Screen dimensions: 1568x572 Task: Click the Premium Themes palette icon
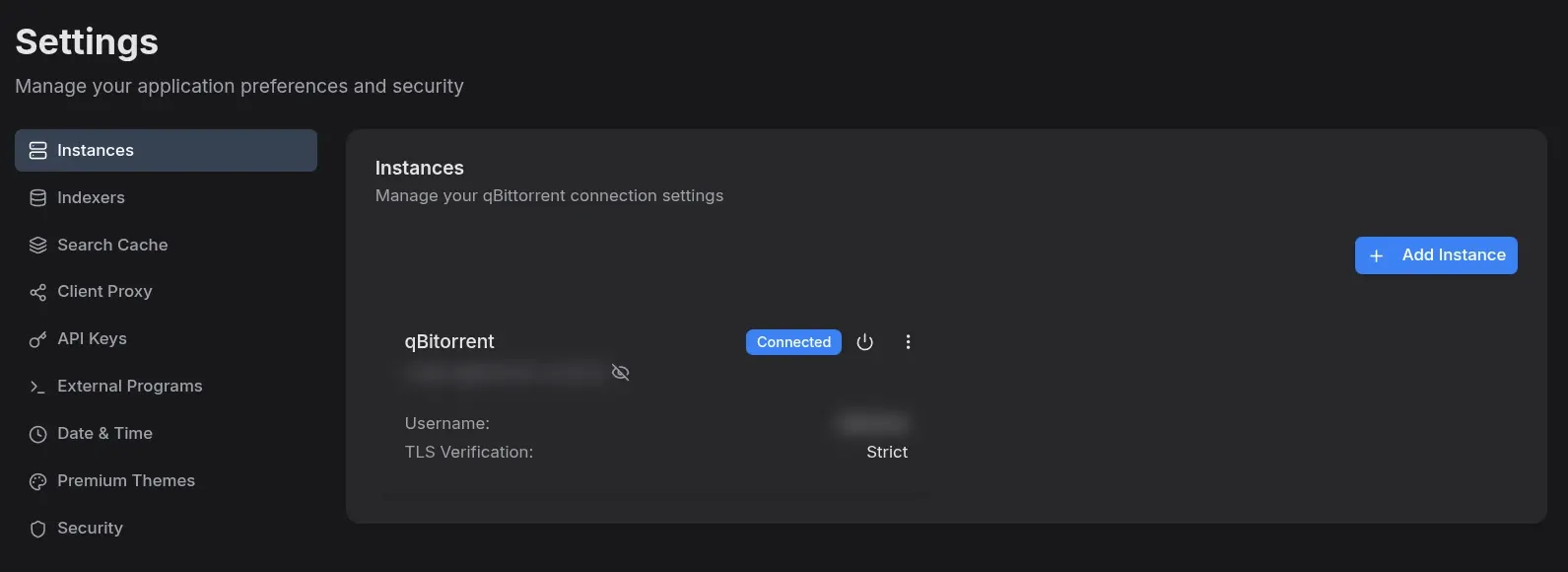pos(38,481)
